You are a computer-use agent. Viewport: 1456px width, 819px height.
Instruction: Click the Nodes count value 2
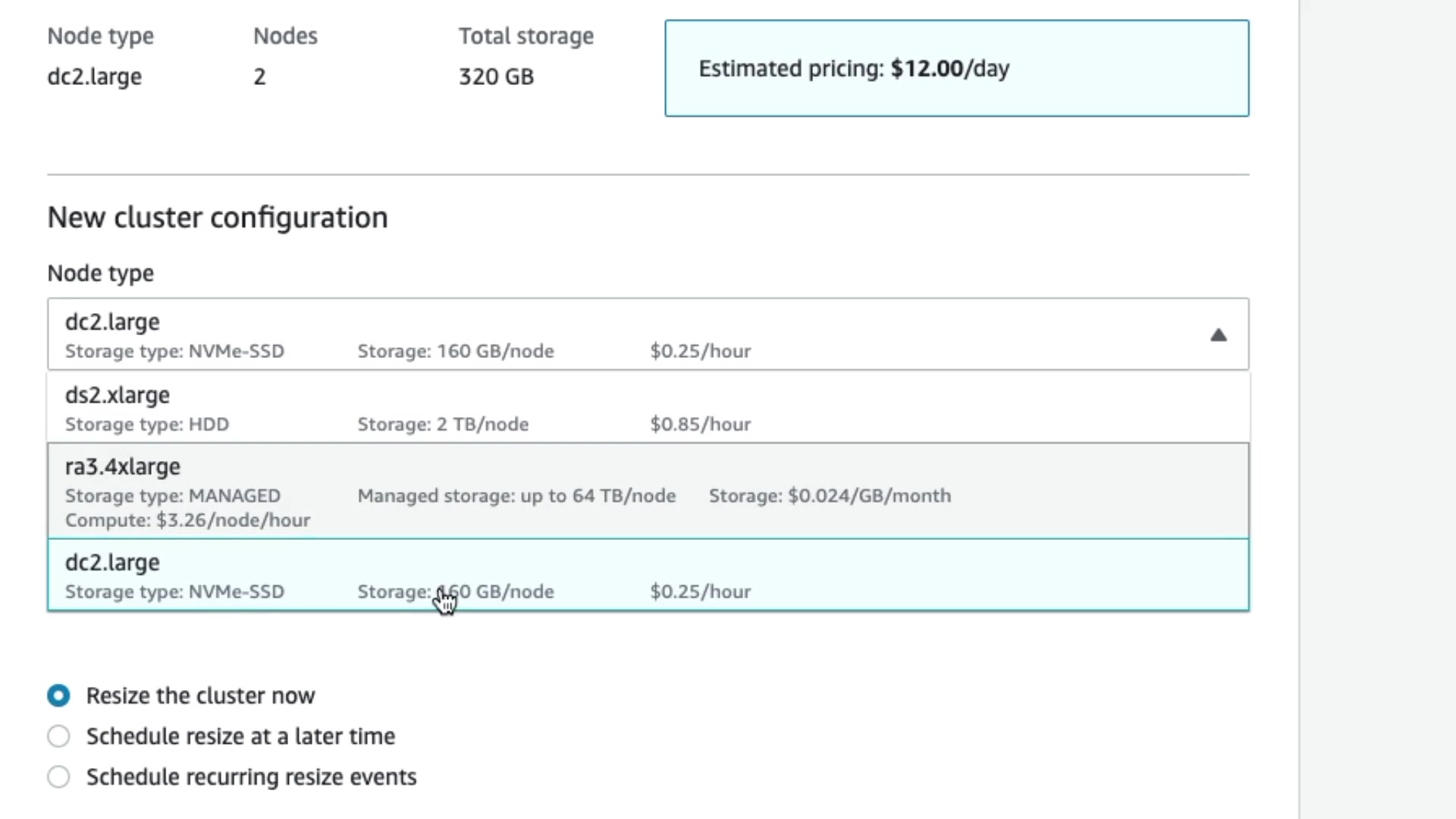click(259, 77)
